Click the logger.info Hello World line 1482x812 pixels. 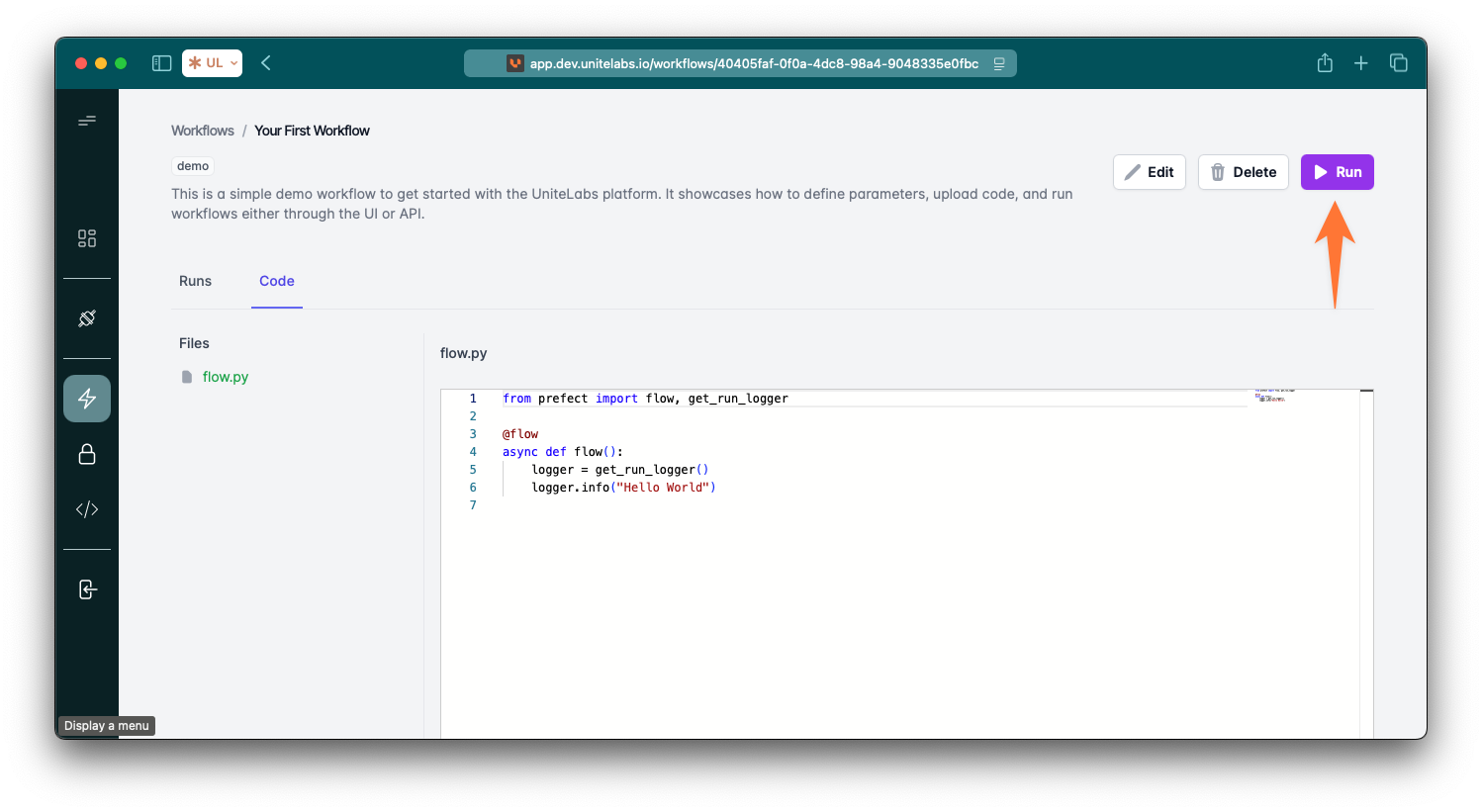623,488
